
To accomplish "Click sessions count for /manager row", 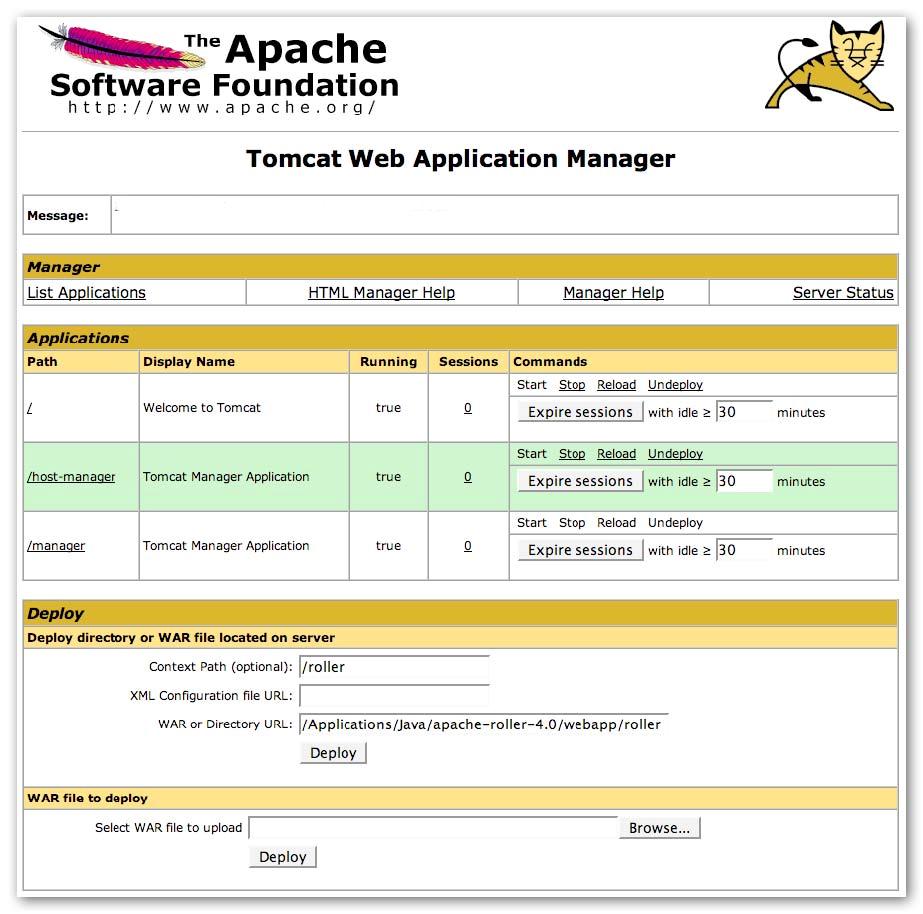I will [468, 546].
